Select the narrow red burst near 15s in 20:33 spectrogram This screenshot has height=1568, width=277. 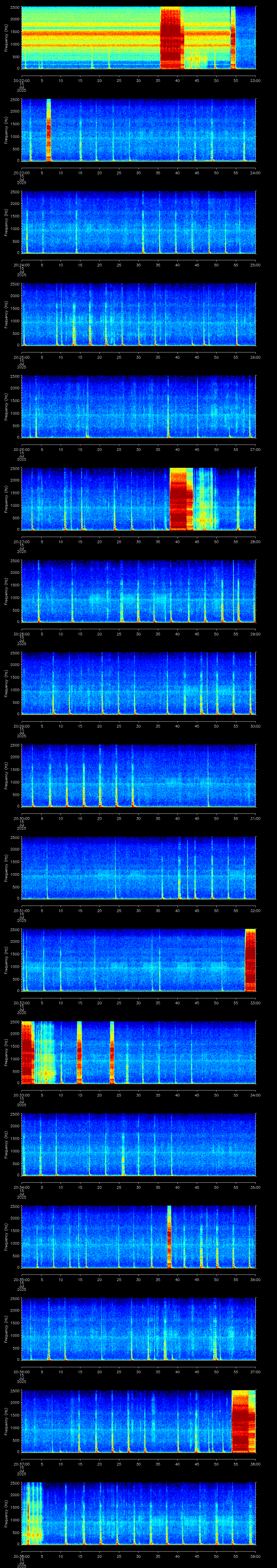[79, 1052]
